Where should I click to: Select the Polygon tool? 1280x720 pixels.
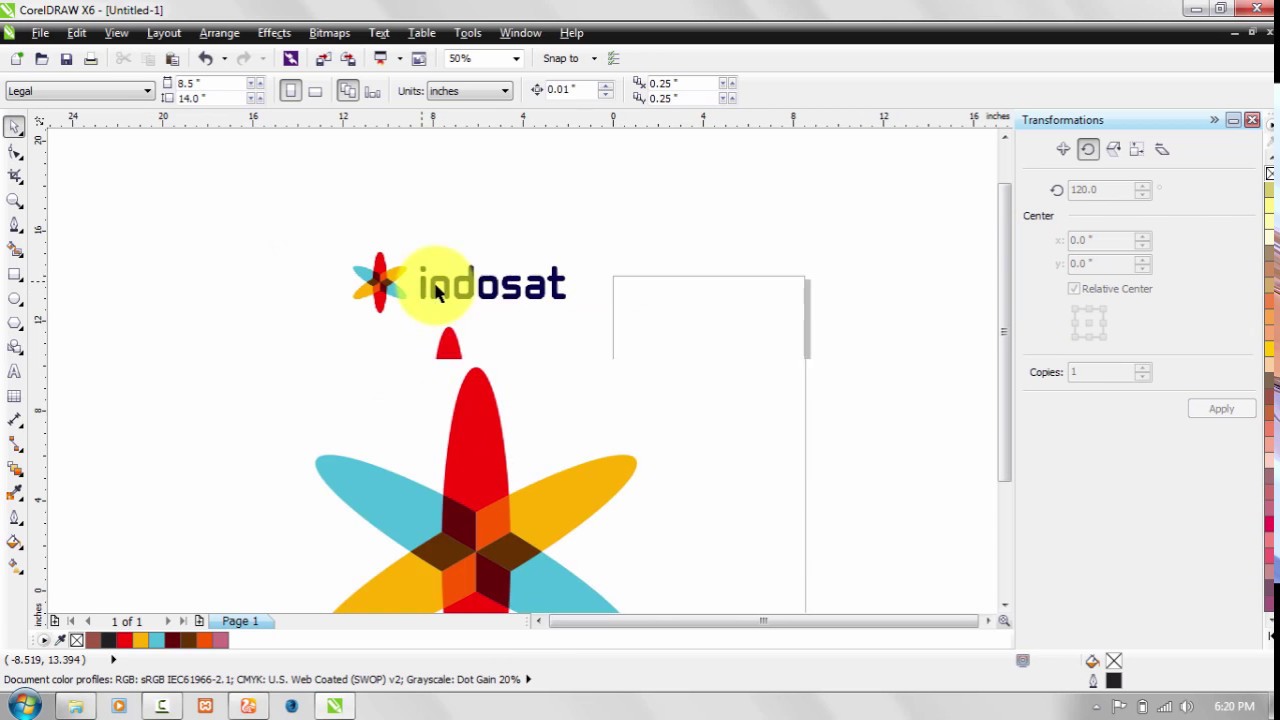point(14,323)
